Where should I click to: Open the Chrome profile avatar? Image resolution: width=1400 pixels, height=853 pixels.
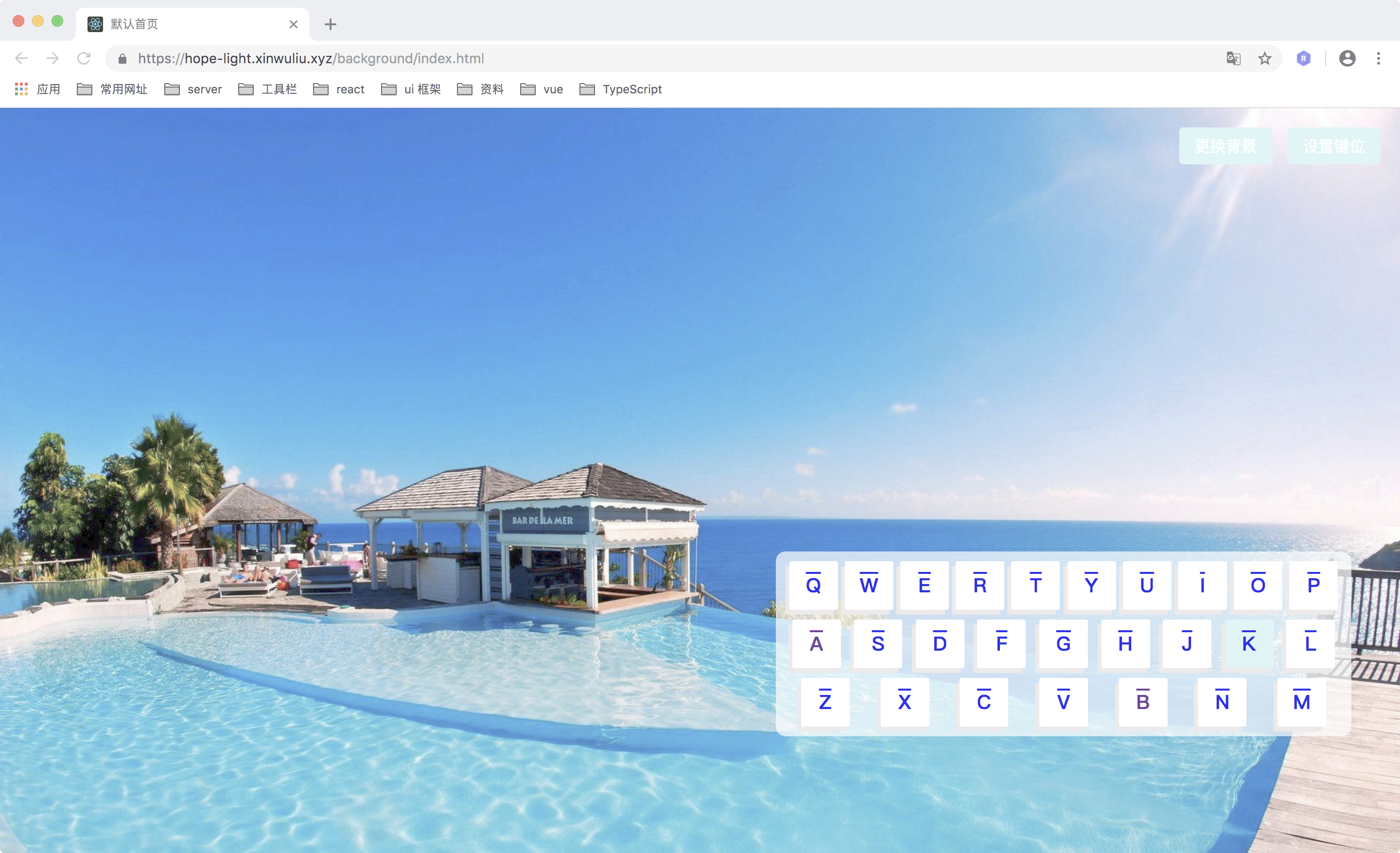[x=1347, y=58]
